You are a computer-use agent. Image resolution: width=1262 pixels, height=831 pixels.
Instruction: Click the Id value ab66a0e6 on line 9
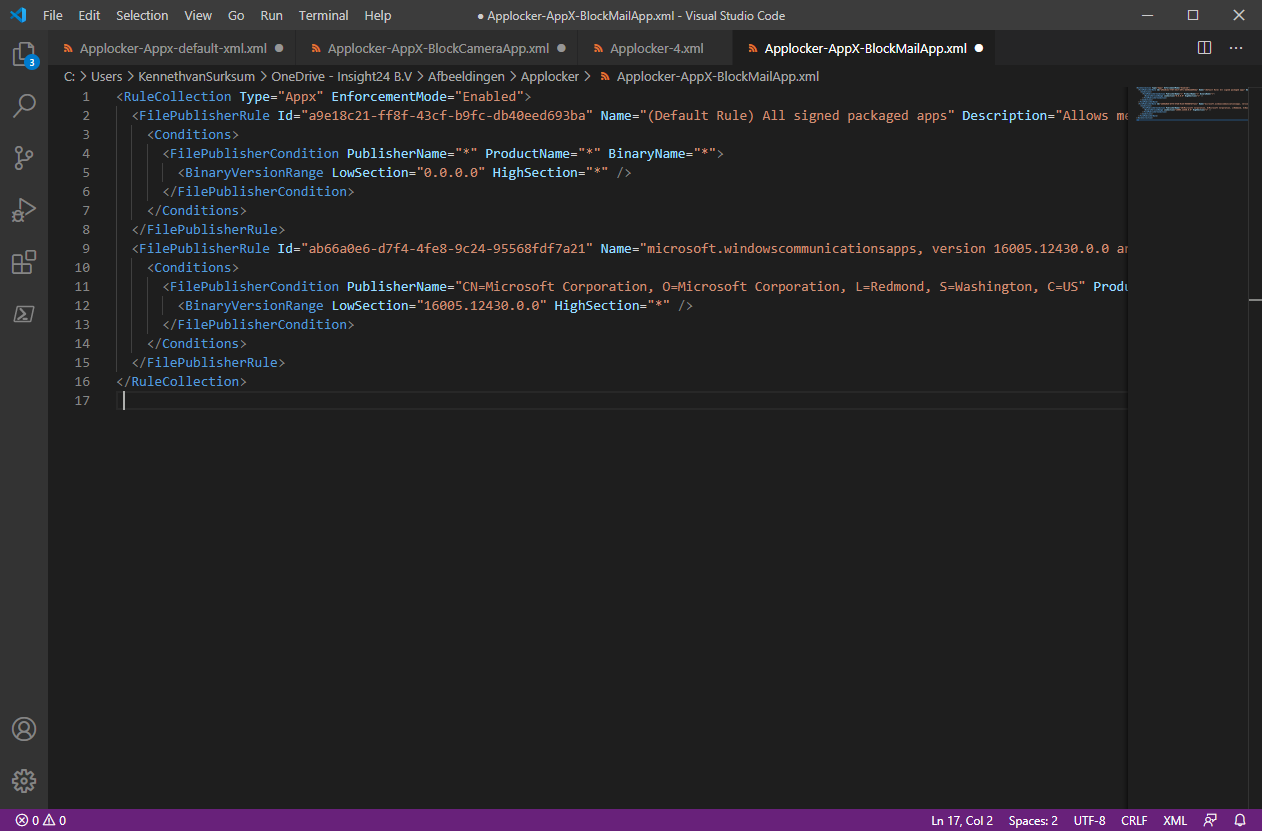[447, 248]
